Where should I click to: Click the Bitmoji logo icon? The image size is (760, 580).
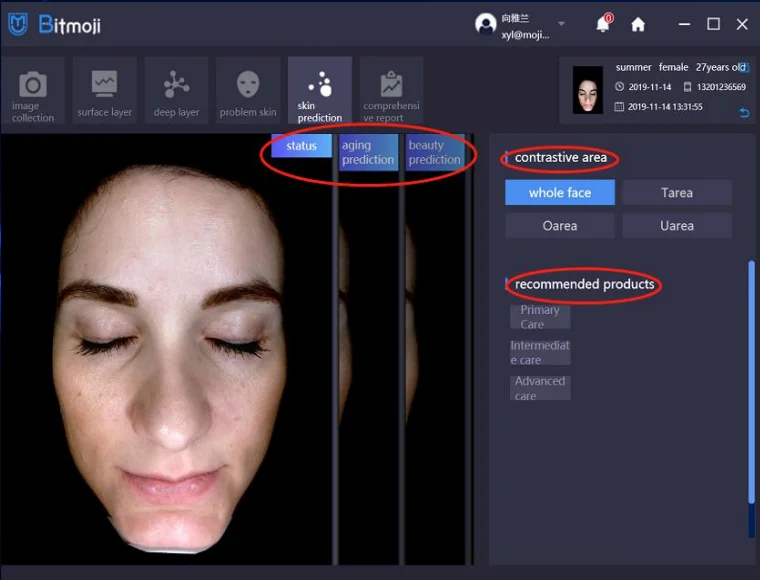[x=18, y=24]
